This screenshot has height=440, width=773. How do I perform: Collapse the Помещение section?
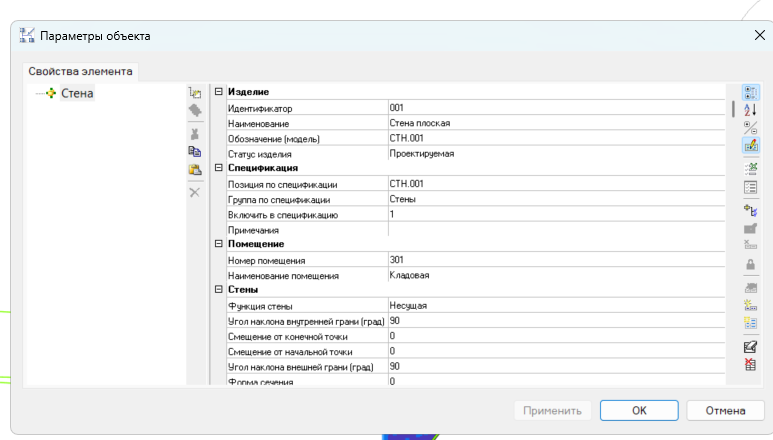218,244
